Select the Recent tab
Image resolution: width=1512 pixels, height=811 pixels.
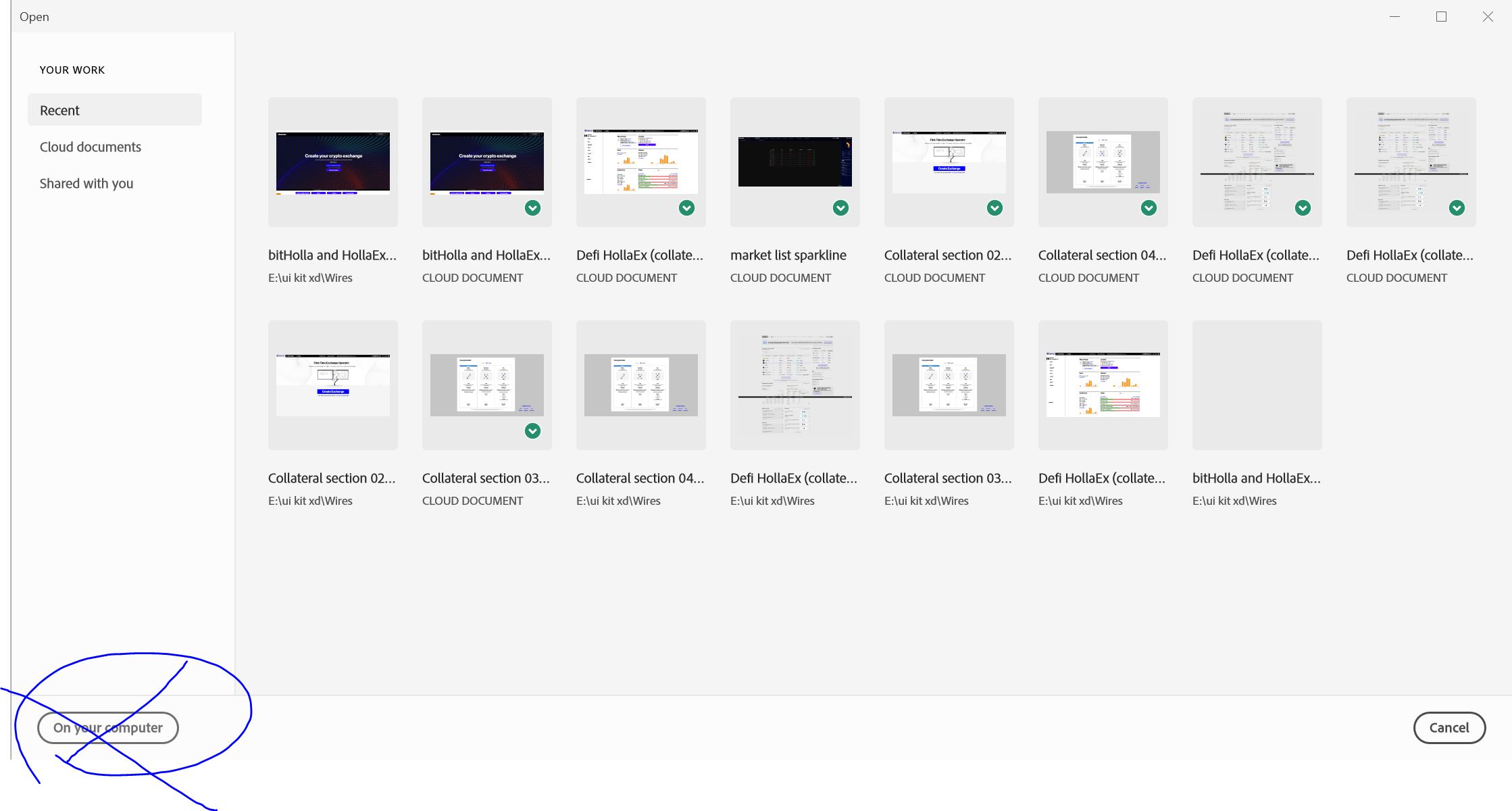[x=59, y=109]
